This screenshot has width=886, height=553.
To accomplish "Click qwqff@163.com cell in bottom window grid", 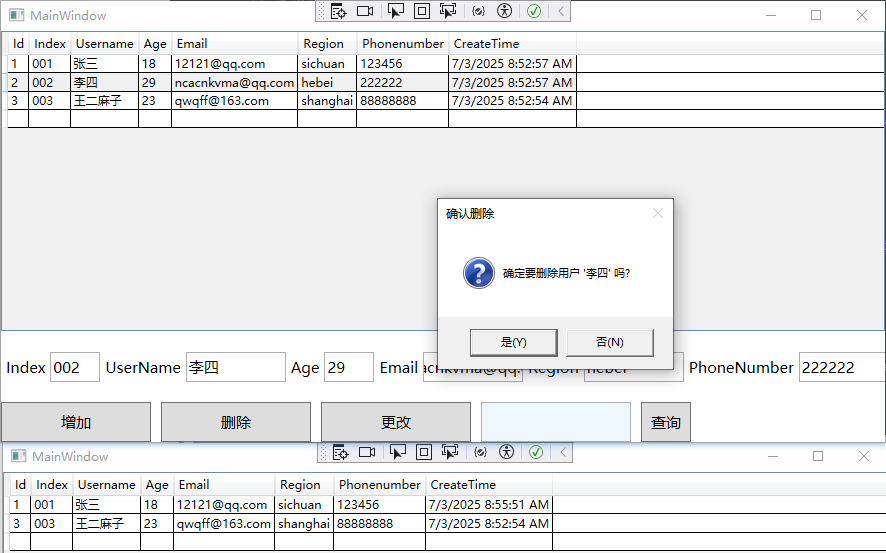I will pos(224,524).
